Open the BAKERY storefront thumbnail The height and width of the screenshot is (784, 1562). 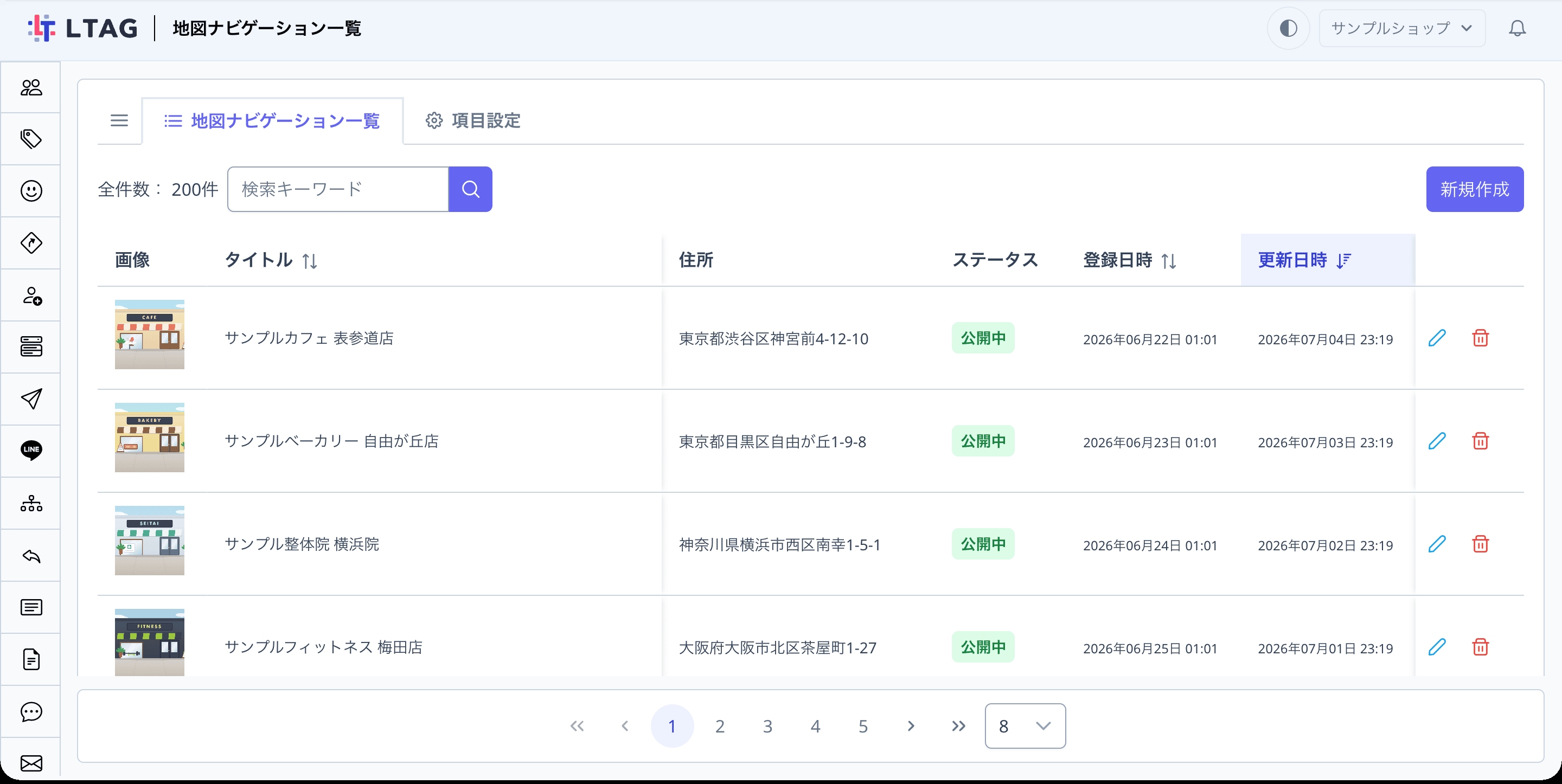(149, 438)
